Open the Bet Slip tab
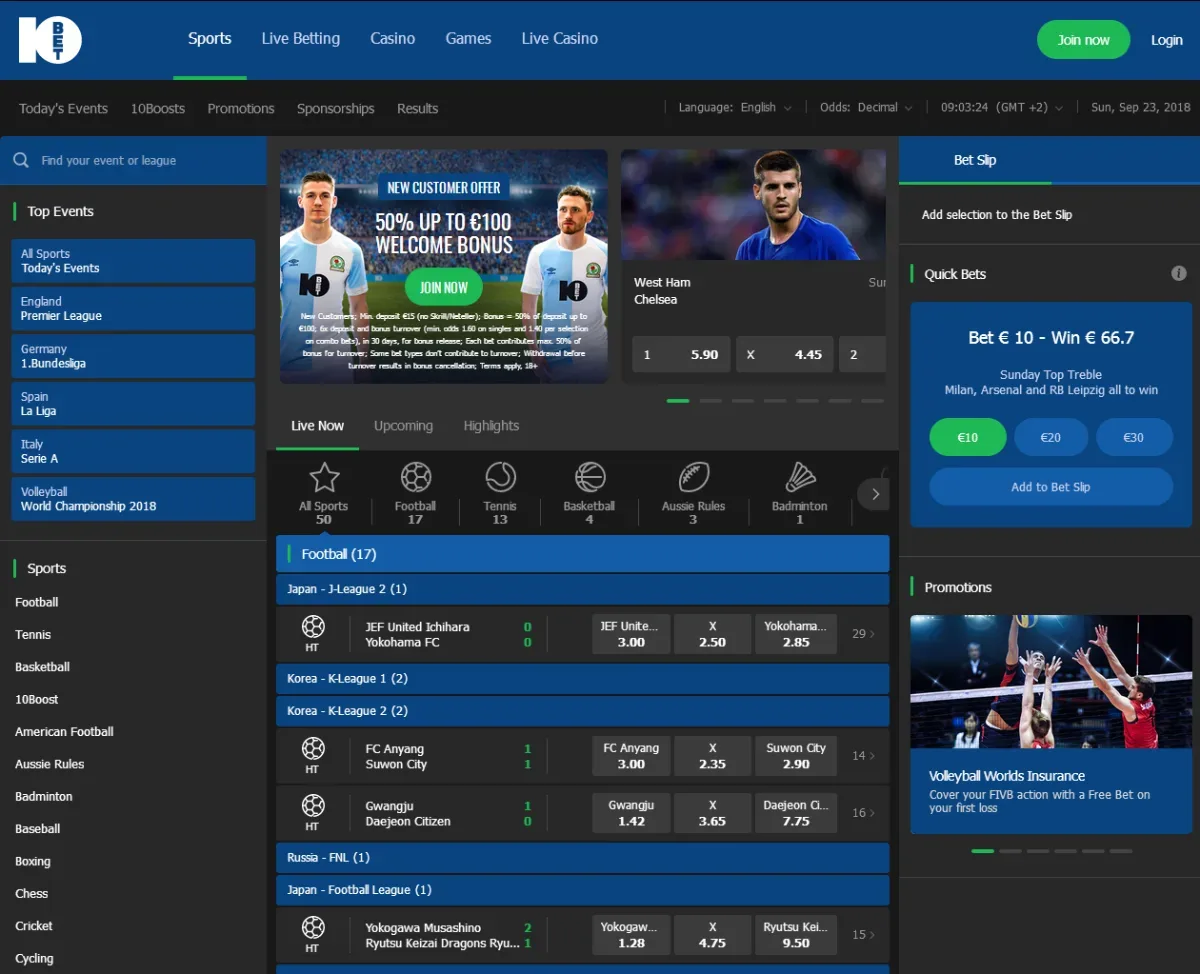This screenshot has height=974, width=1200. 975,160
